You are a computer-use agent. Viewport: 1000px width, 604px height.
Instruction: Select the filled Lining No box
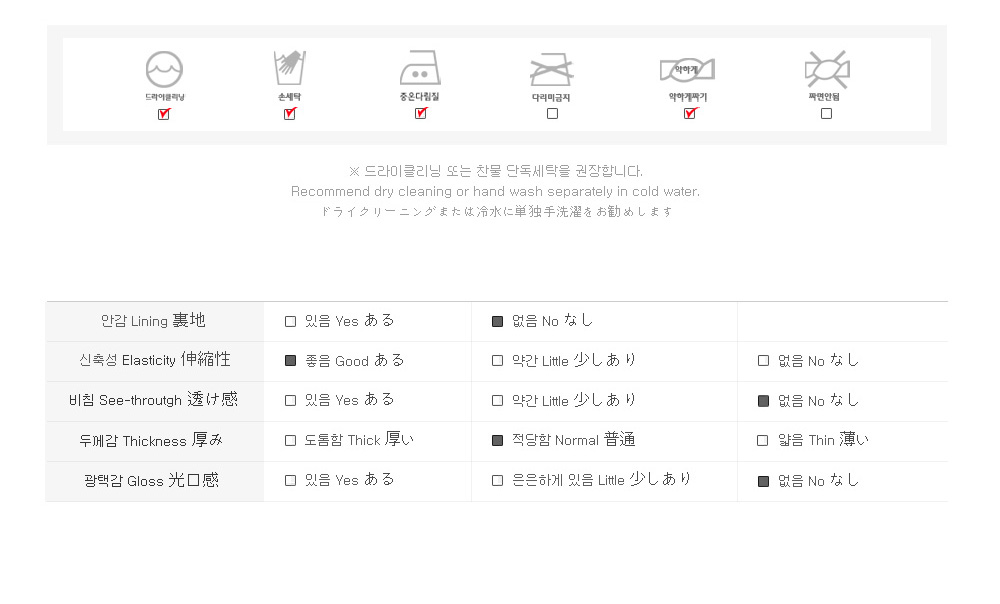(x=497, y=321)
